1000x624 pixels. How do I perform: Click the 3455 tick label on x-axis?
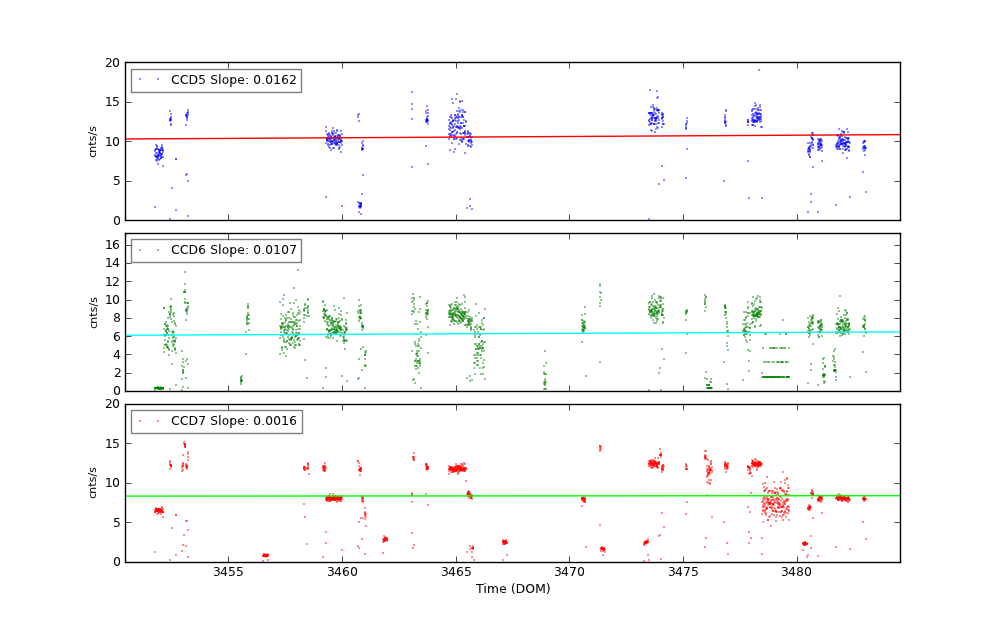(228, 572)
